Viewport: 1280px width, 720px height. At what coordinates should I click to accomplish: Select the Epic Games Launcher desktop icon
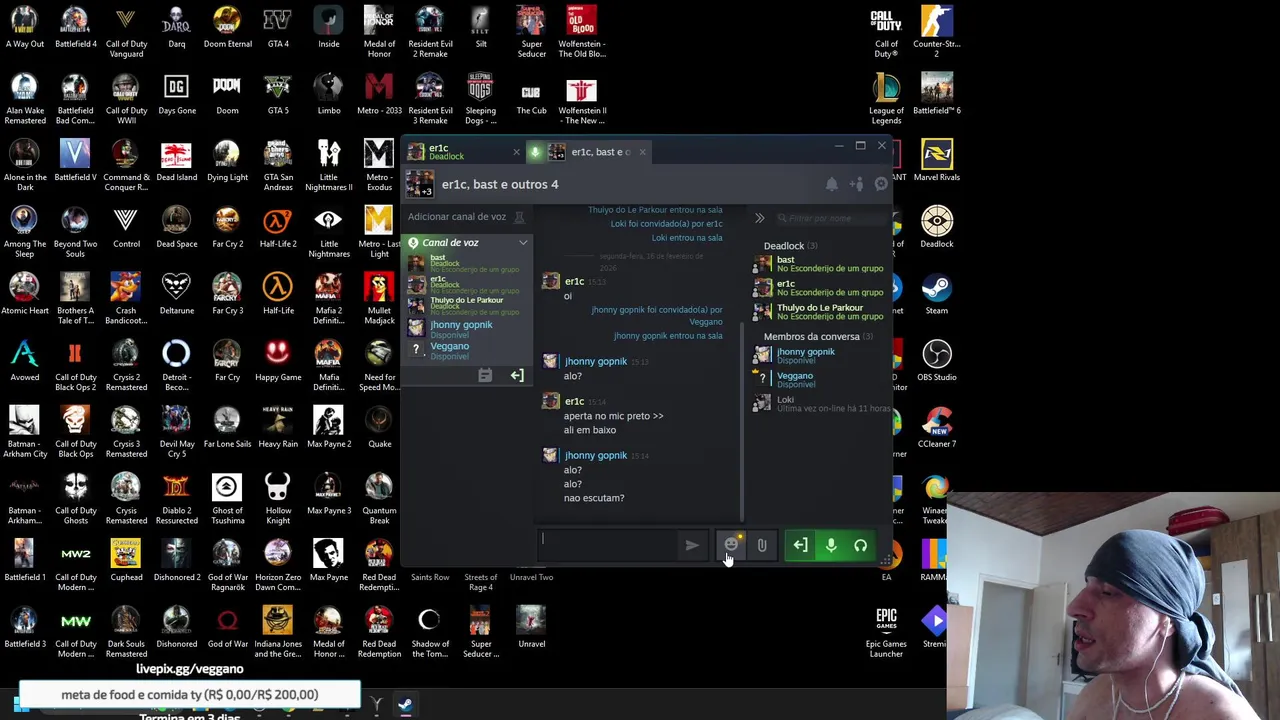[886, 633]
